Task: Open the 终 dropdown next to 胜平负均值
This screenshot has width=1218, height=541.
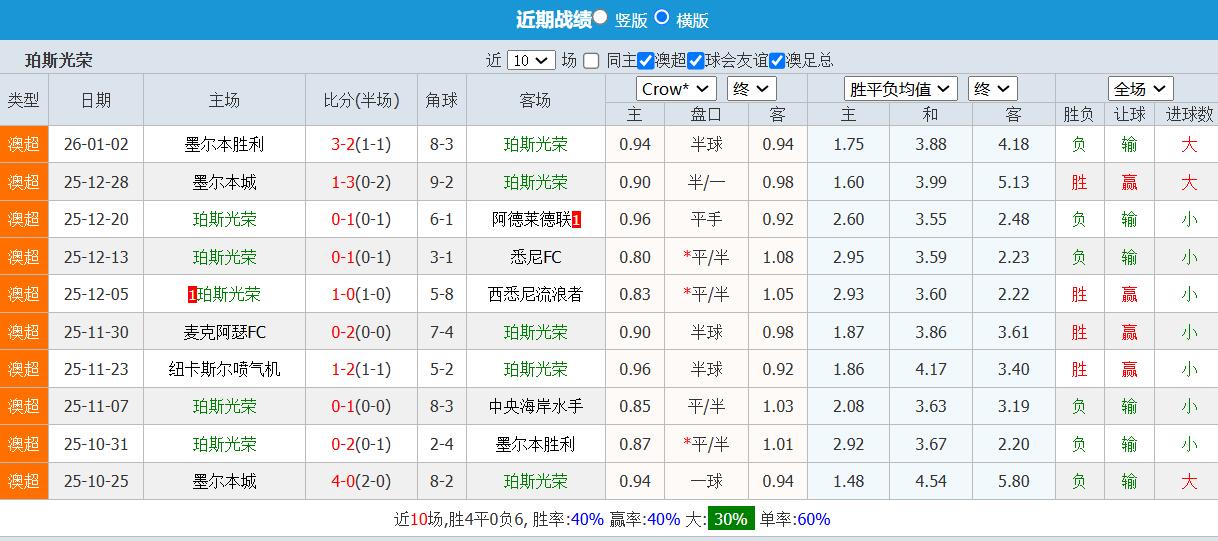Action: tap(993, 89)
